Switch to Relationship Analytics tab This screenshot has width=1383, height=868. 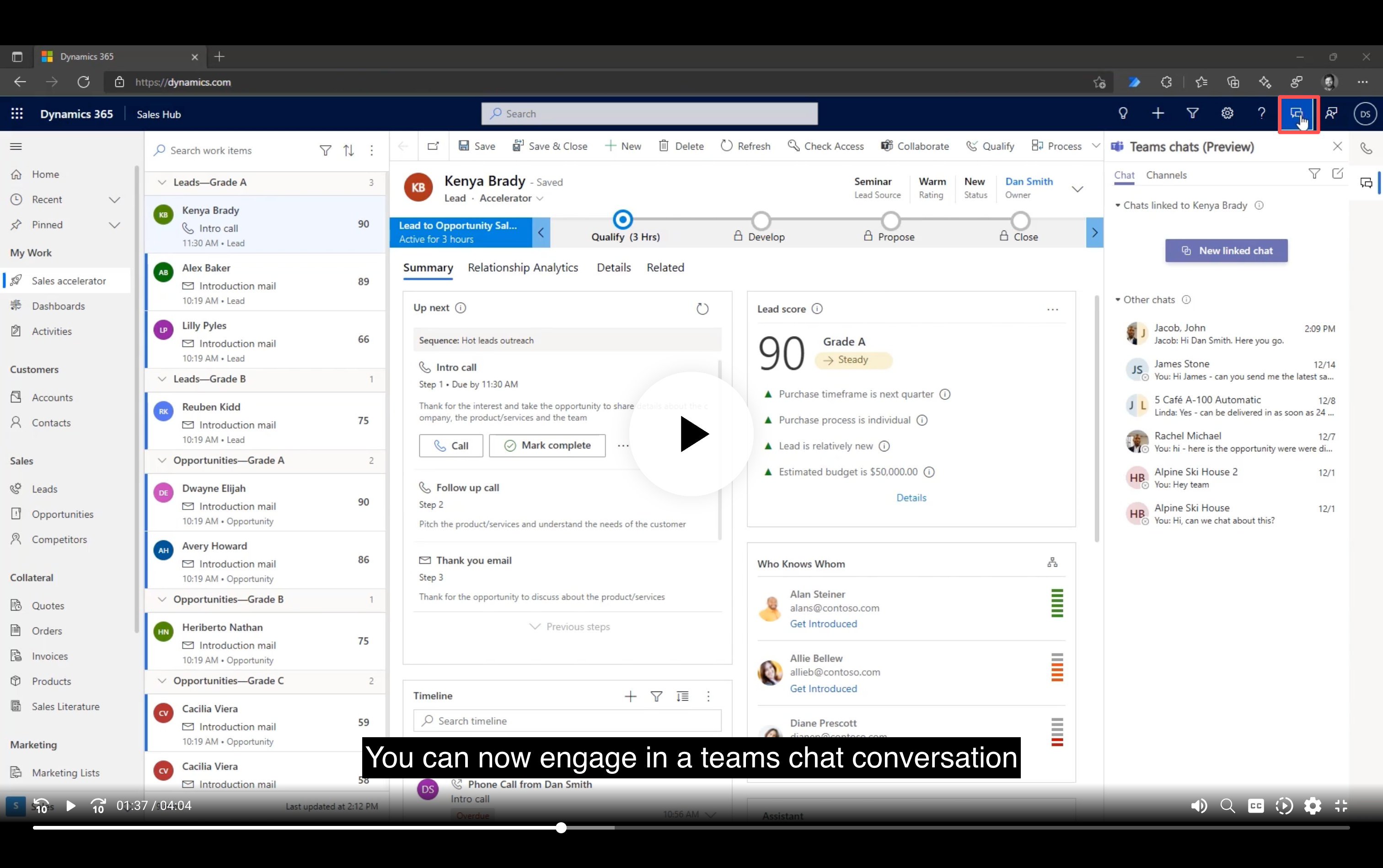[523, 268]
